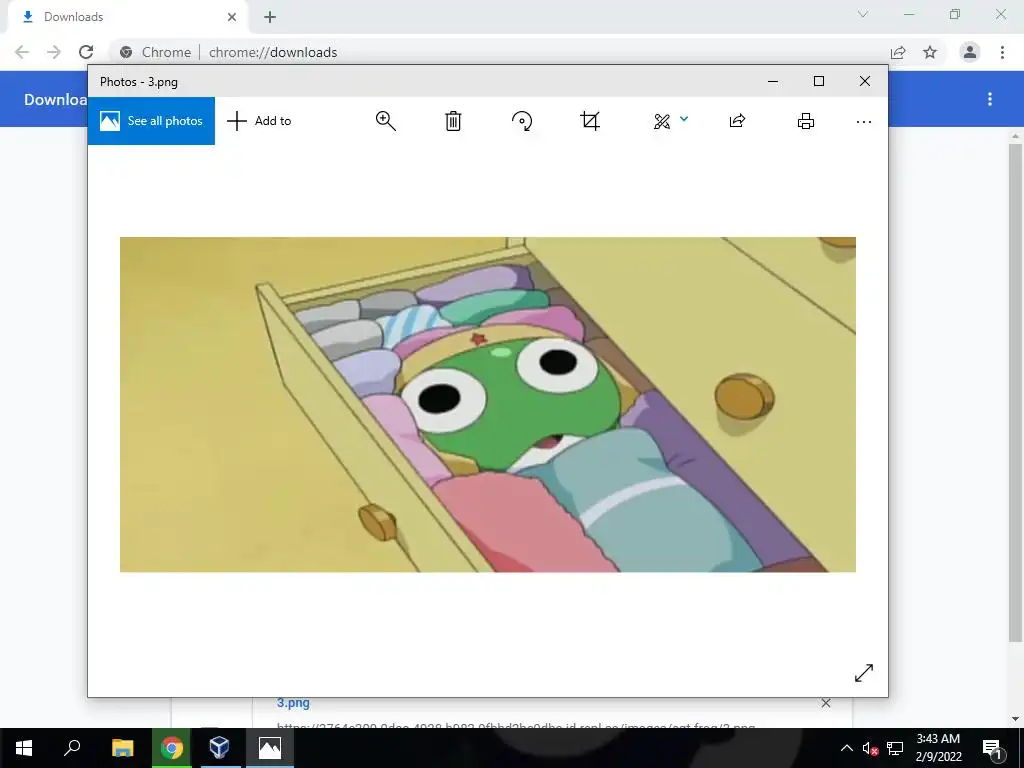Close the Photos - 3.png window
The height and width of the screenshot is (768, 1024).
pos(865,81)
